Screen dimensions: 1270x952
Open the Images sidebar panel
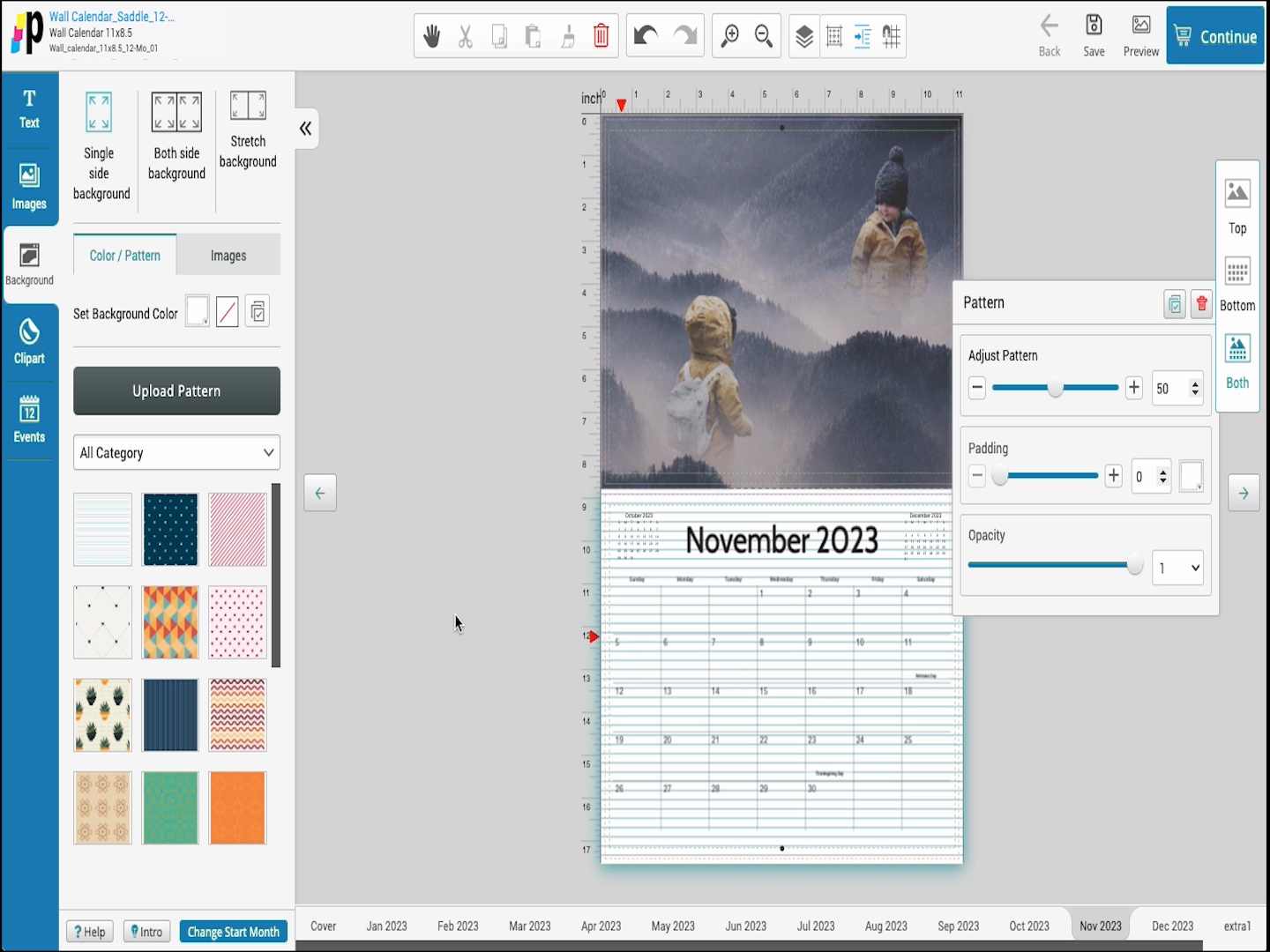click(29, 187)
